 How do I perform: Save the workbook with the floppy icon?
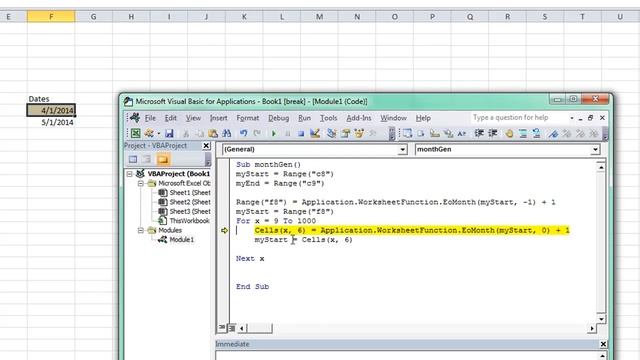(x=169, y=133)
